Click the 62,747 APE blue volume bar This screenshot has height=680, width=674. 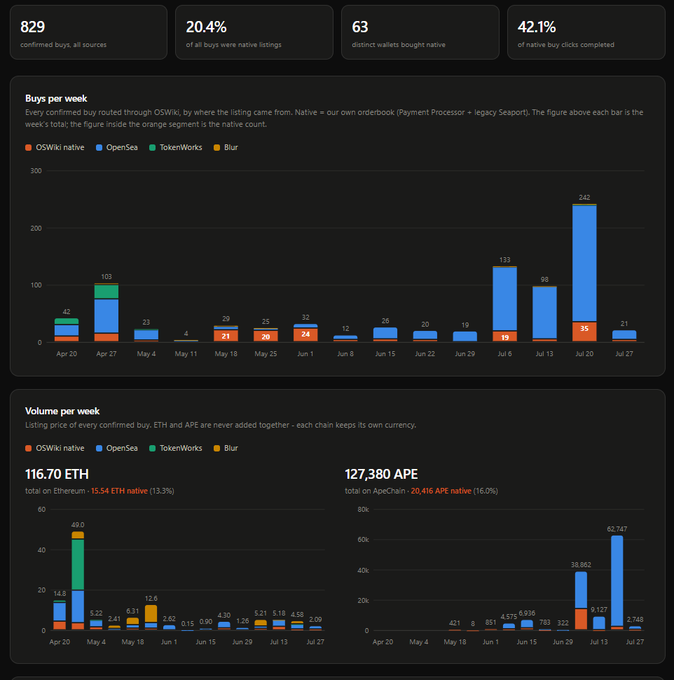[617, 581]
